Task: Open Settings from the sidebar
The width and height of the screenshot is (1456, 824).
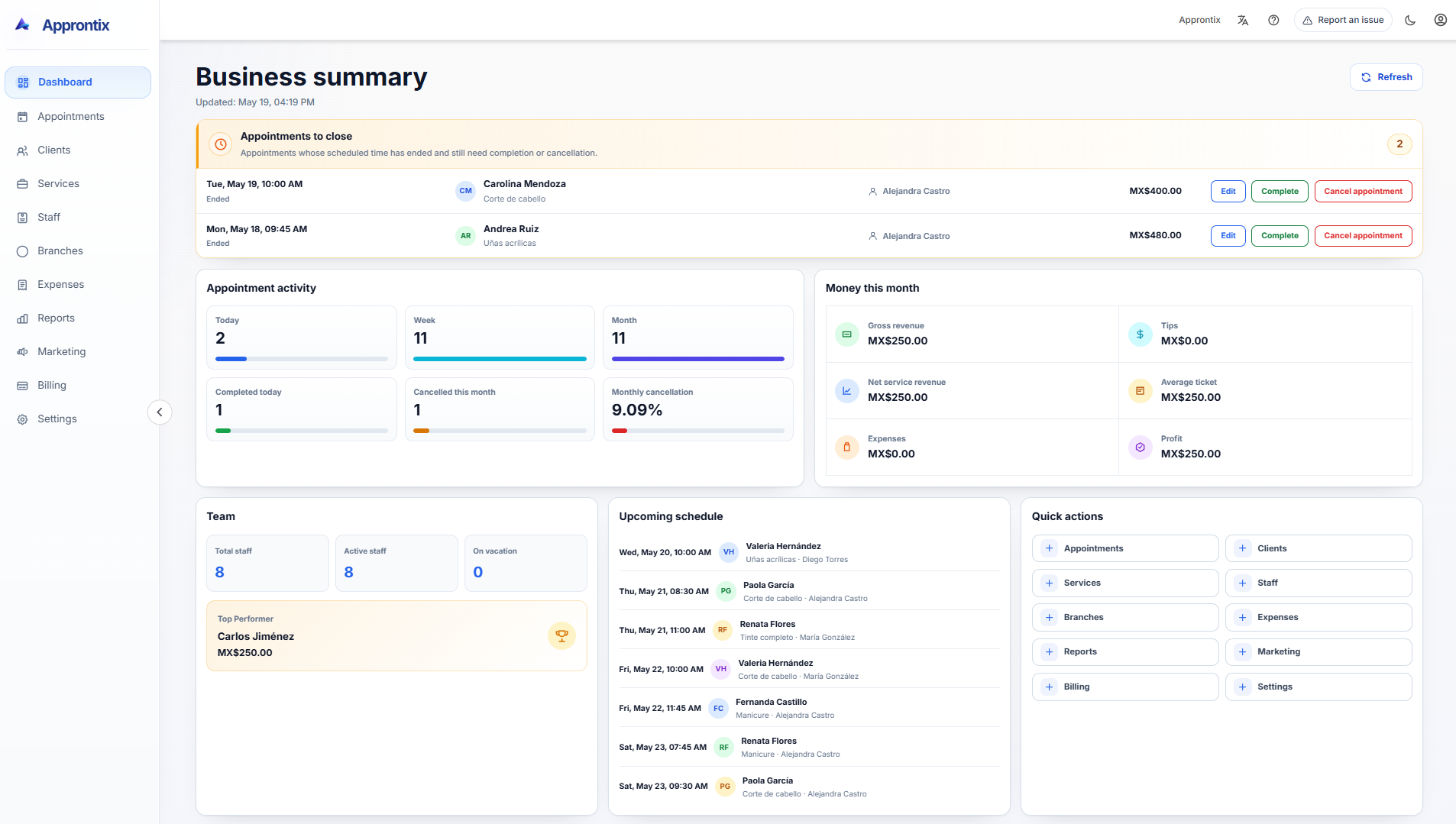Action: 78,419
